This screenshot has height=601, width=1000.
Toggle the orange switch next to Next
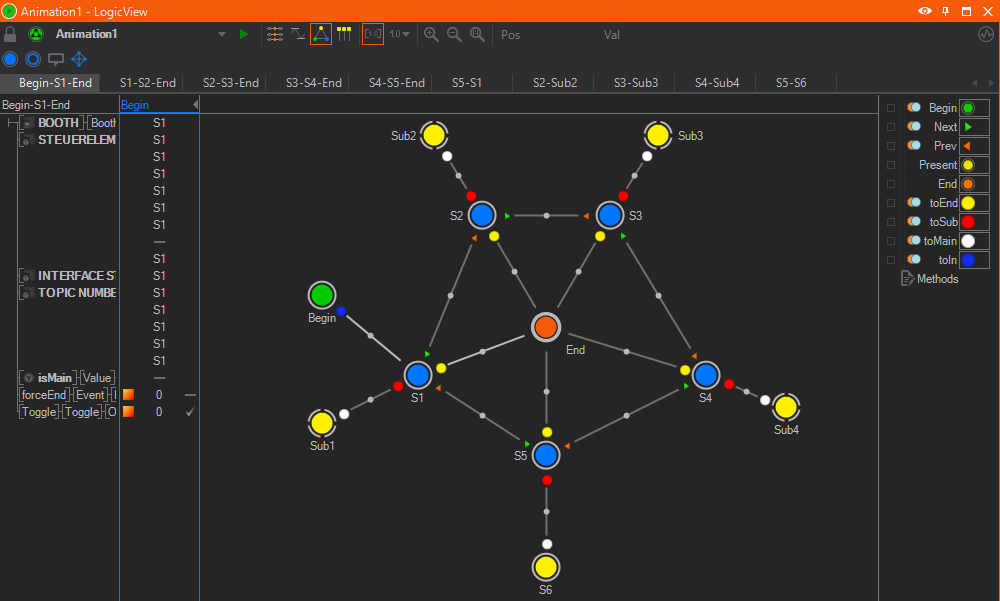coord(913,124)
